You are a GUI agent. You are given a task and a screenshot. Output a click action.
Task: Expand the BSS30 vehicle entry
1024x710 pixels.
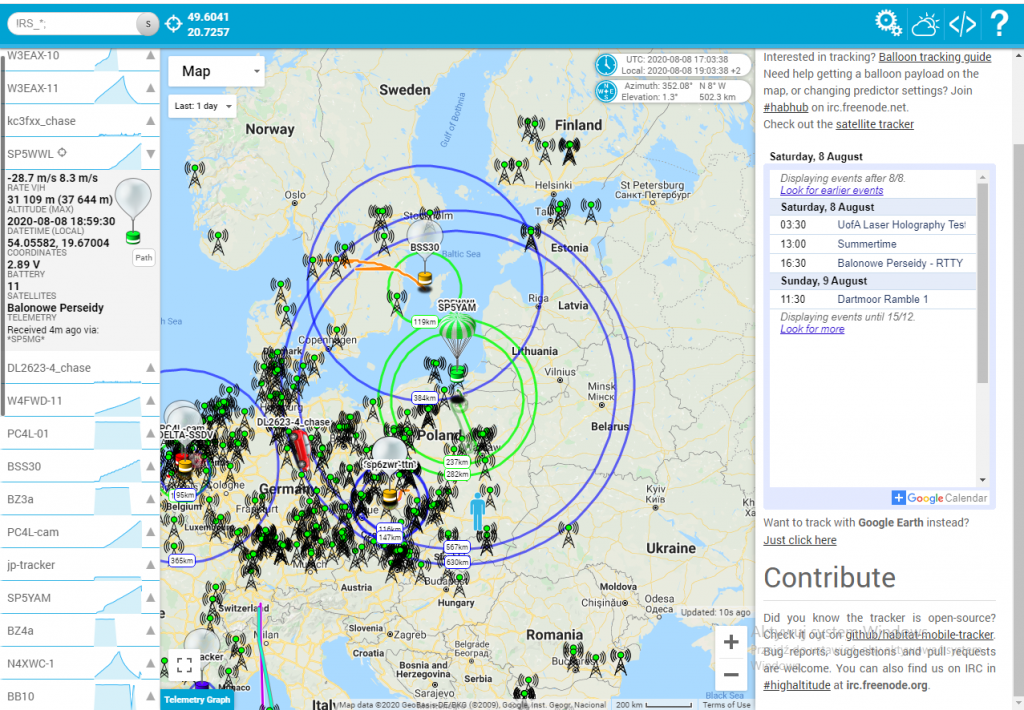151,466
